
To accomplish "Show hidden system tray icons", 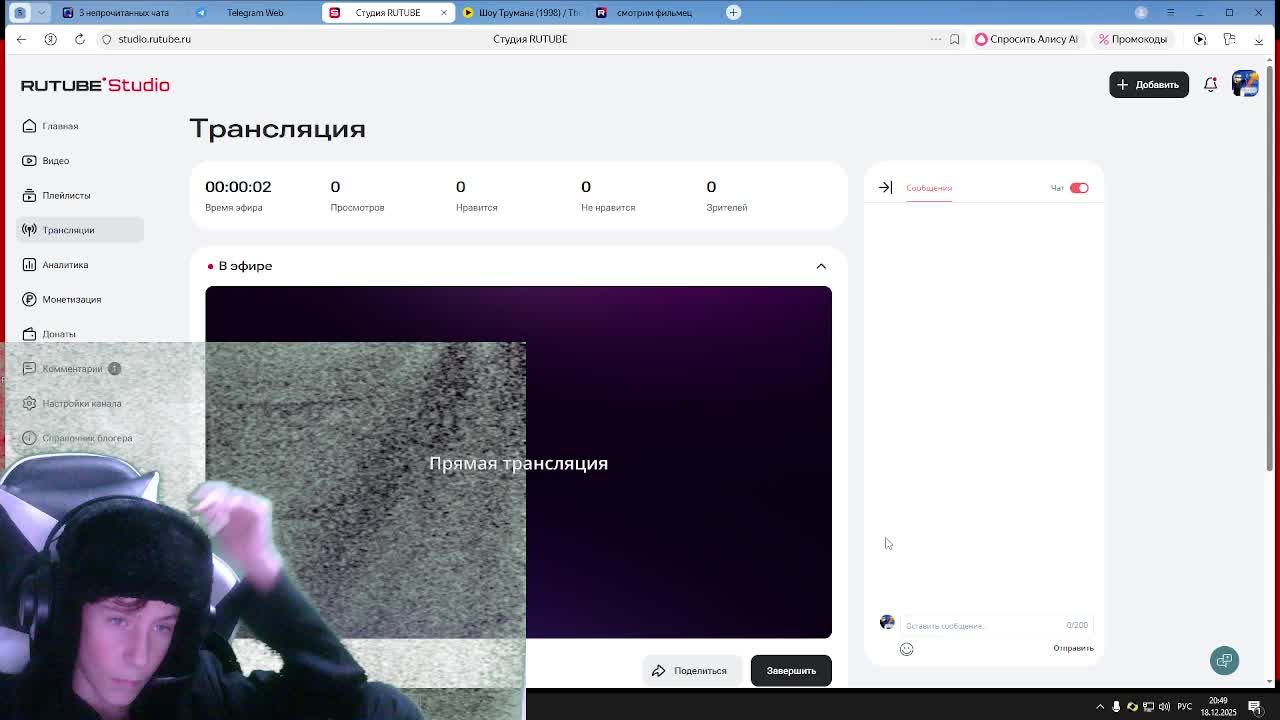I will (1100, 707).
